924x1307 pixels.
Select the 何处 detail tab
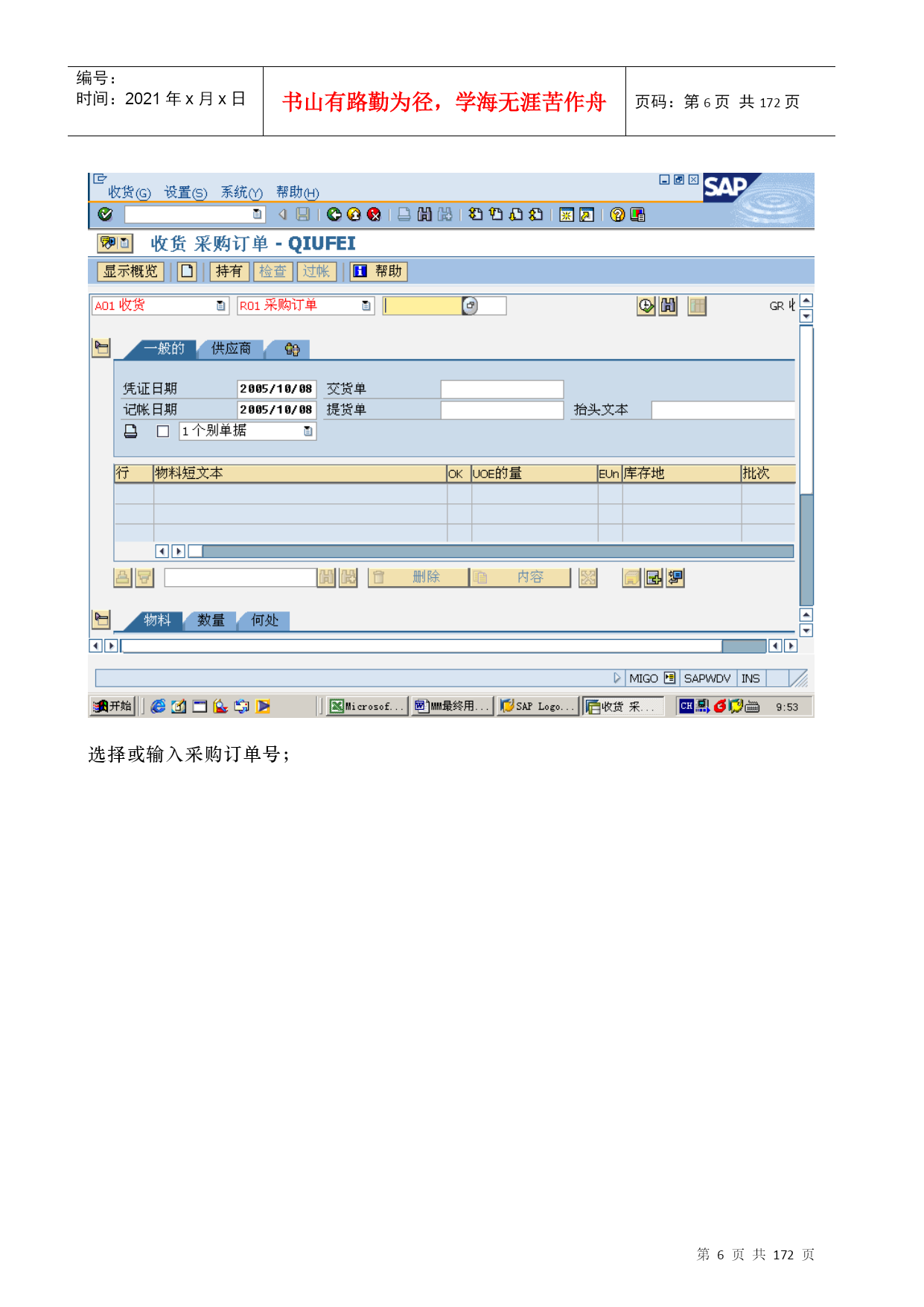tap(264, 620)
